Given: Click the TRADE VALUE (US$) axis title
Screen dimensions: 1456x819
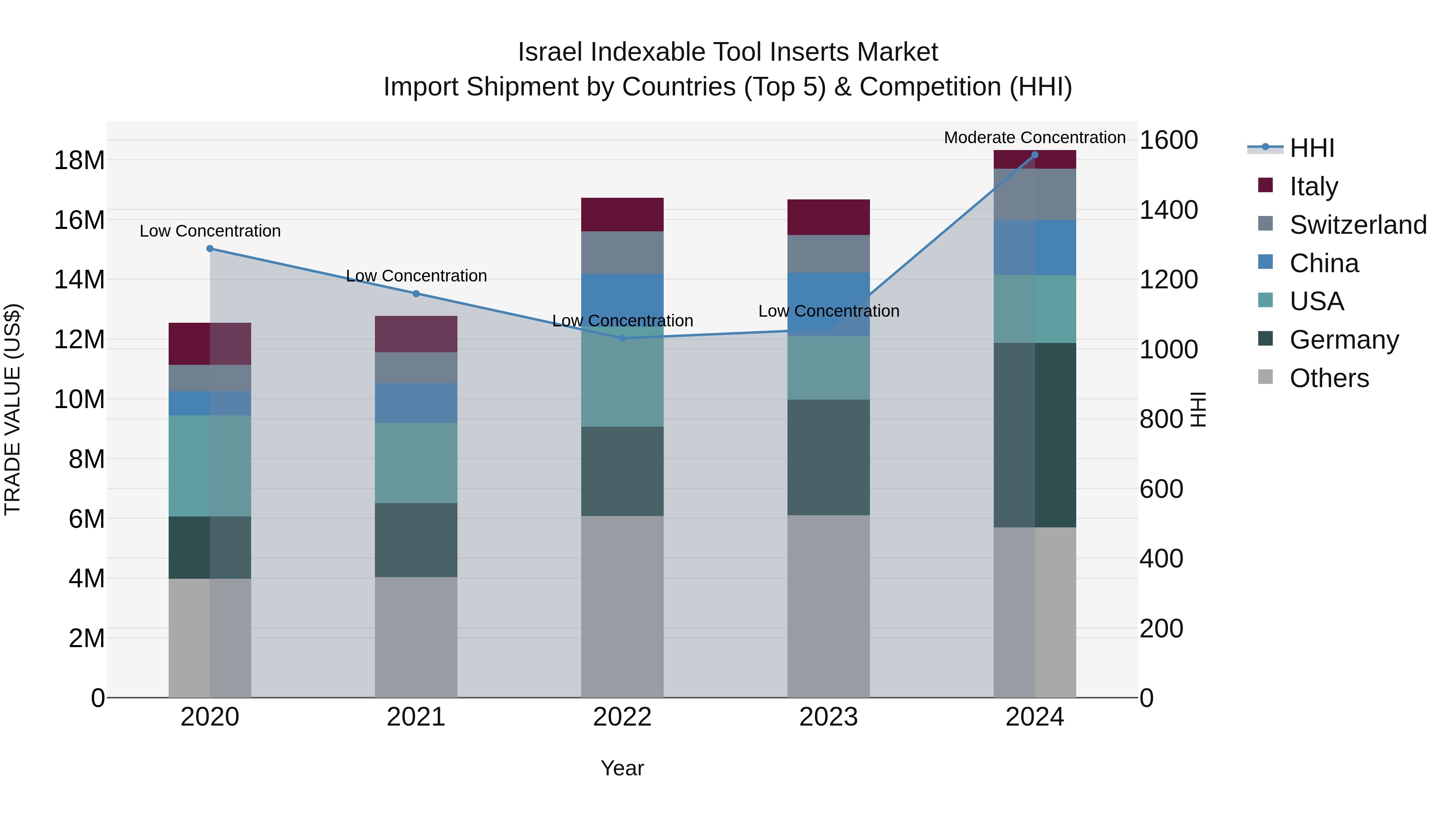Looking at the screenshot, I should click(x=13, y=409).
